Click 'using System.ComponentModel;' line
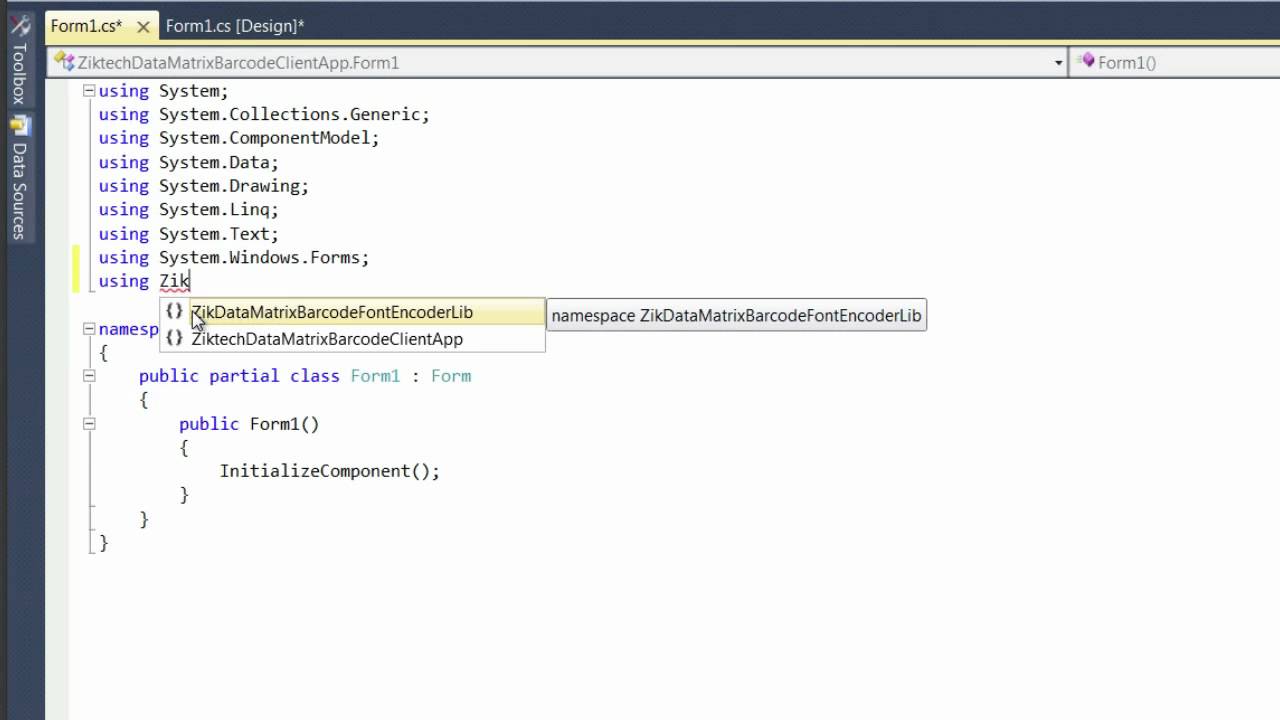Image resolution: width=1280 pixels, height=720 pixels. pos(239,138)
